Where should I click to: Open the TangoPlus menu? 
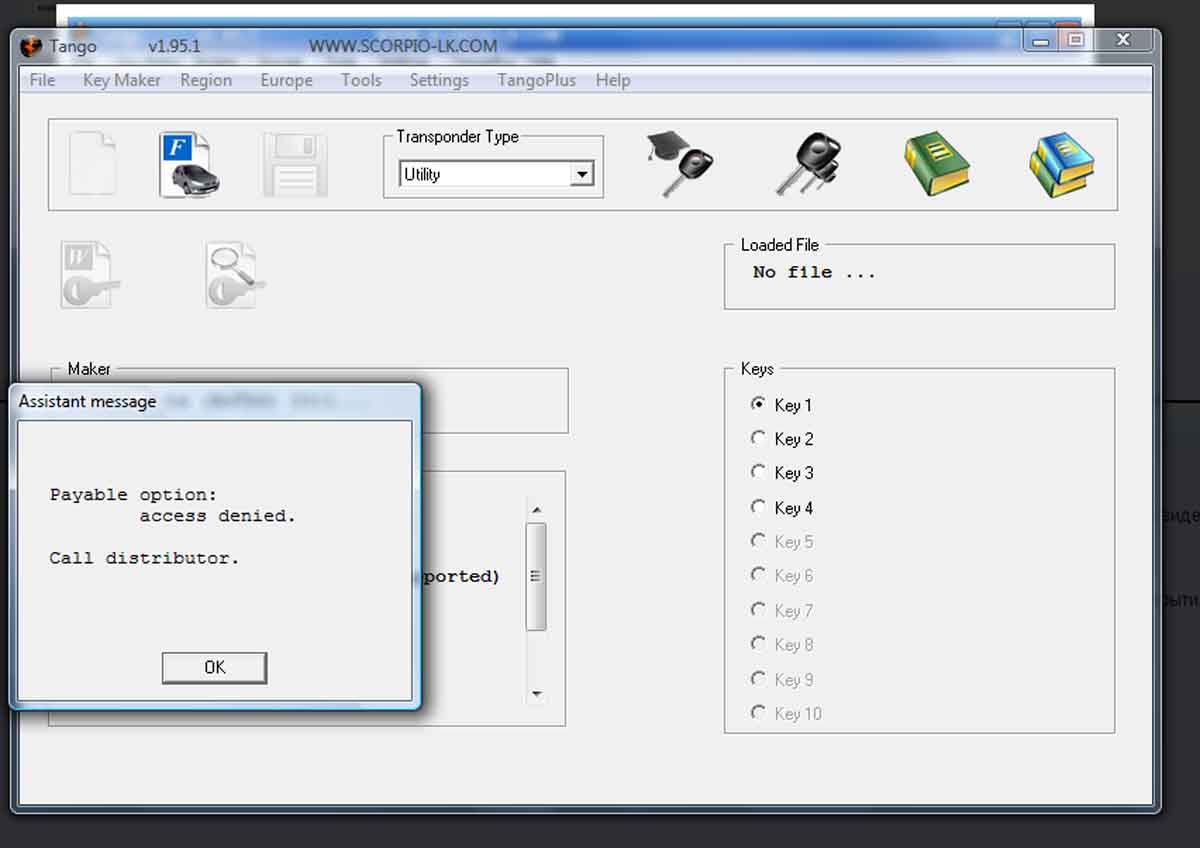(x=536, y=80)
